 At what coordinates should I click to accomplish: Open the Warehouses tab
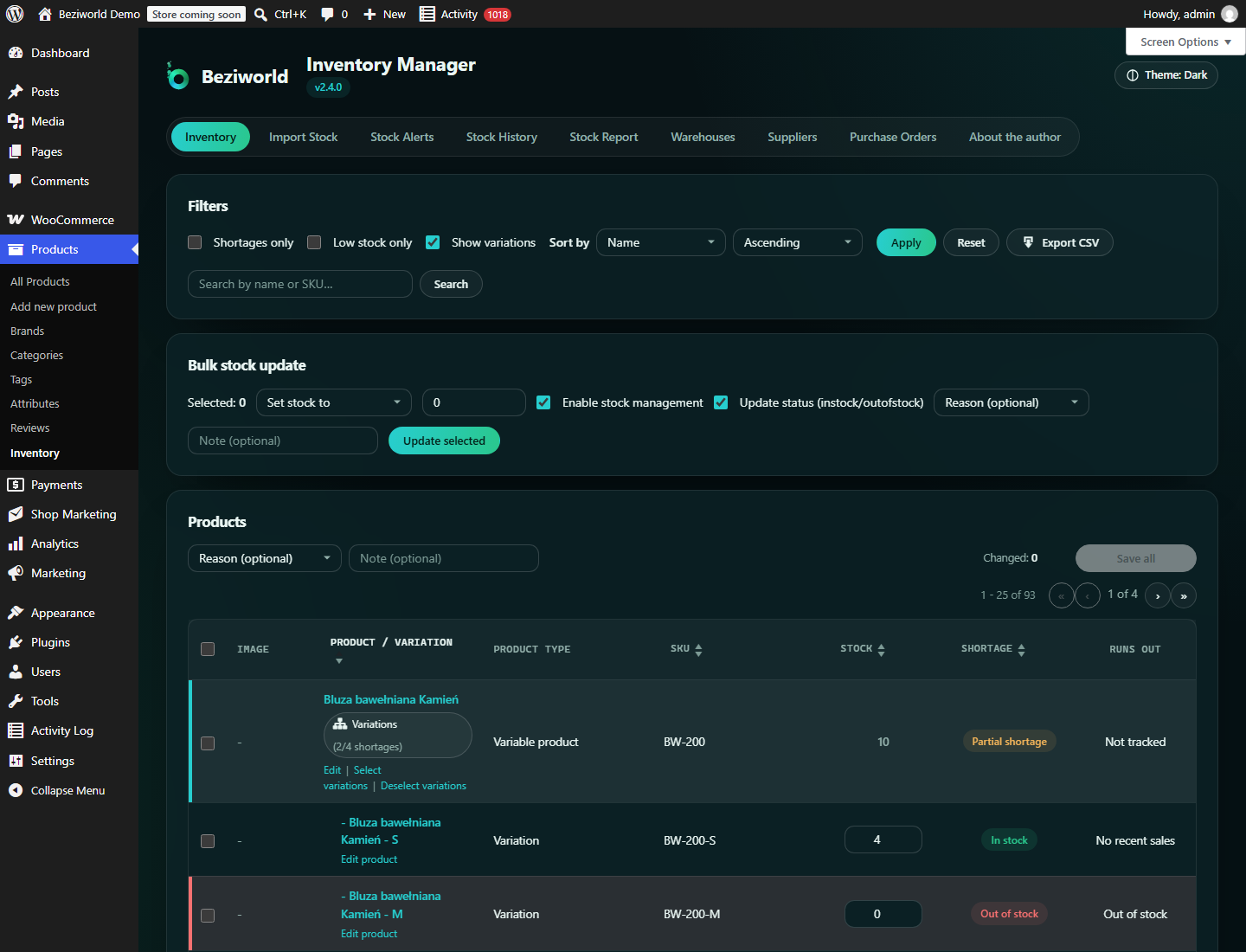(703, 137)
